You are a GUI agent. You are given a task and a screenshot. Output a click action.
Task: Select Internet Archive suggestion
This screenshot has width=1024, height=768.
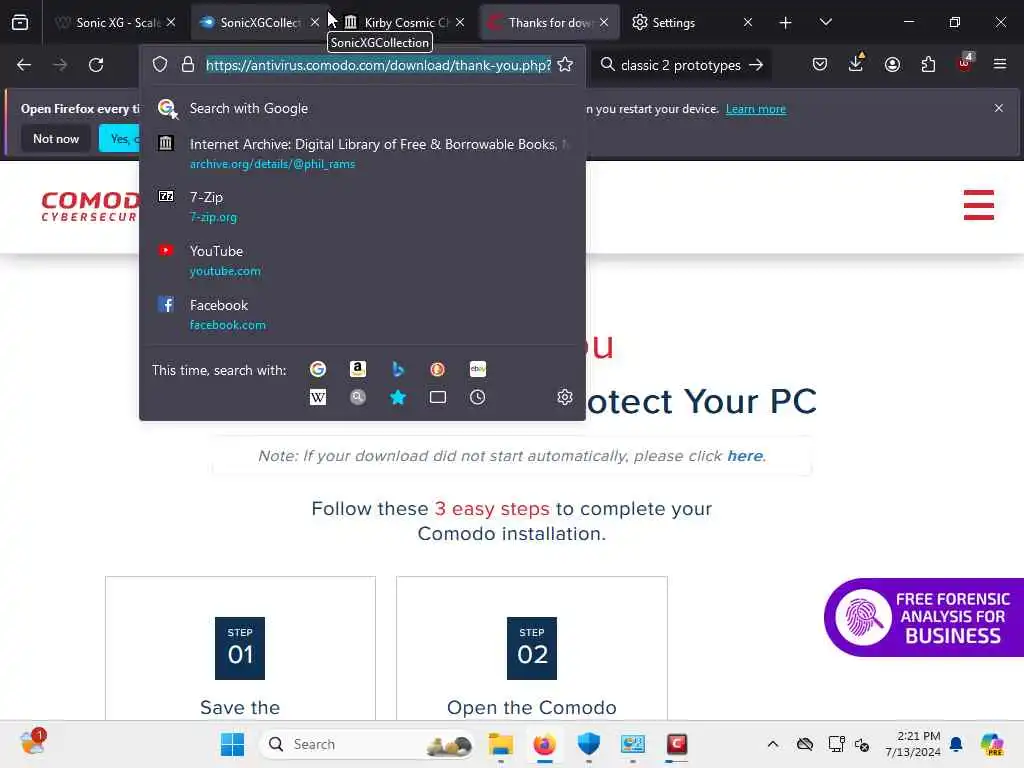click(x=362, y=153)
